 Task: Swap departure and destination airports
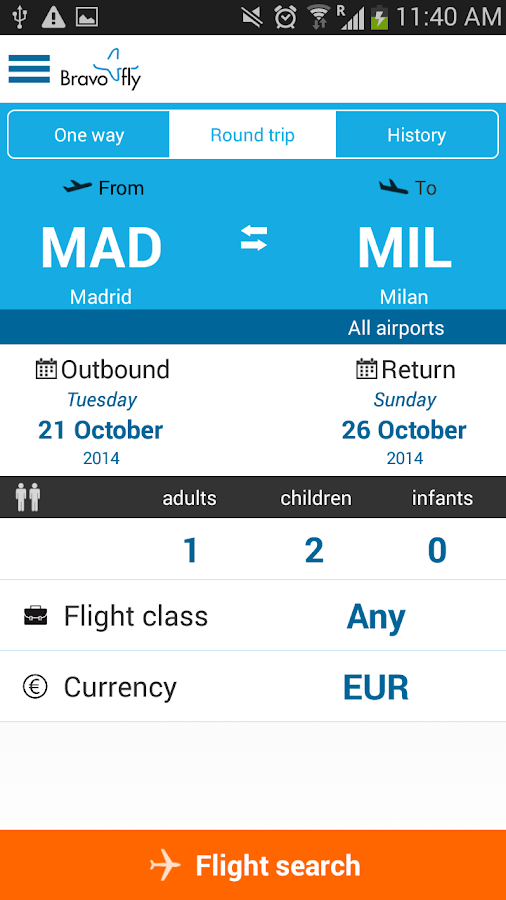click(x=254, y=238)
